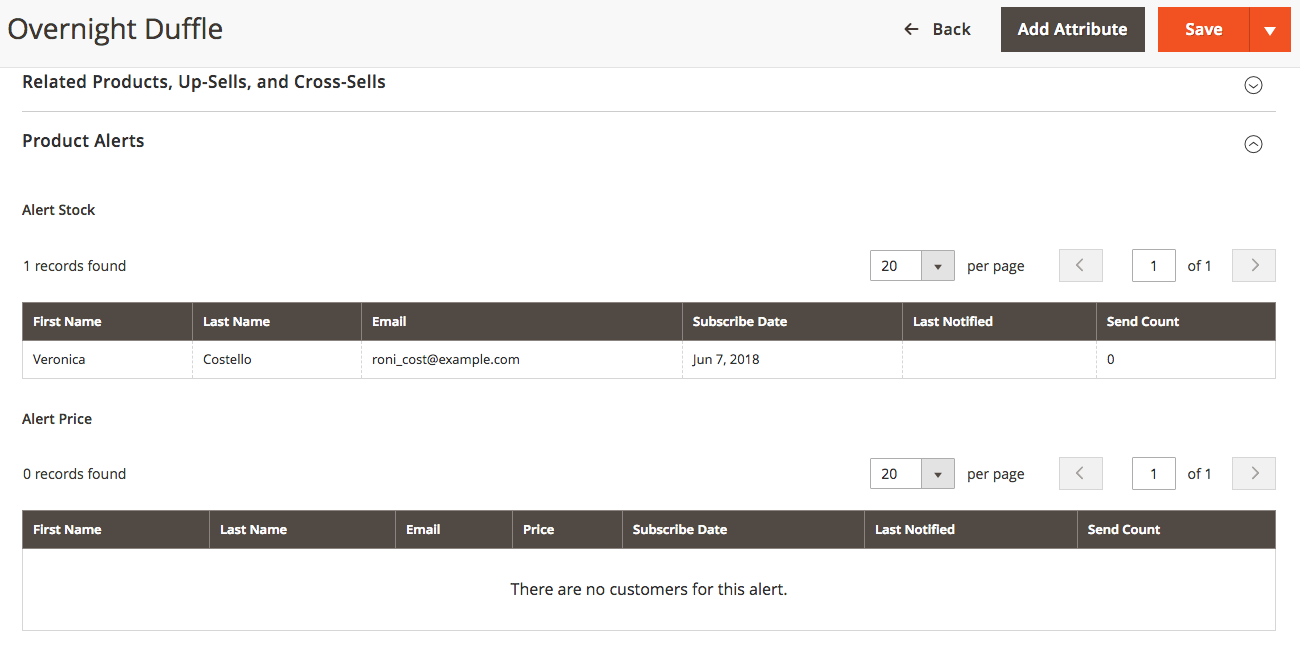Collapse the Product Alerts section

(1253, 144)
